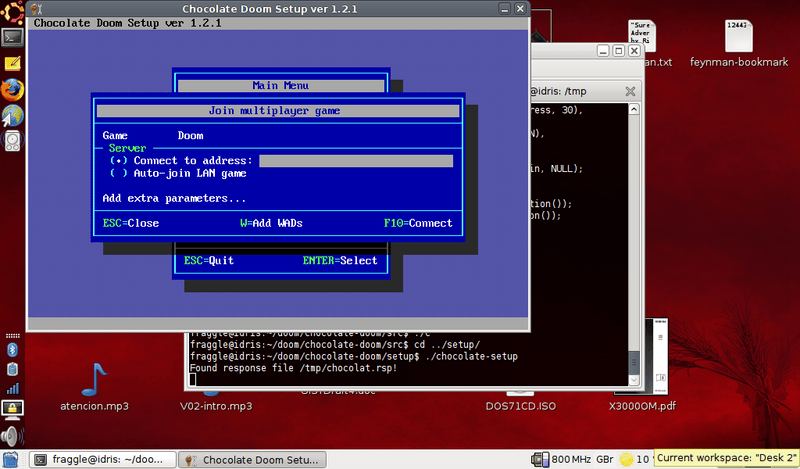Click the V02-intro.mp3 file label
Viewport: 800px width, 469px height.
click(x=216, y=406)
